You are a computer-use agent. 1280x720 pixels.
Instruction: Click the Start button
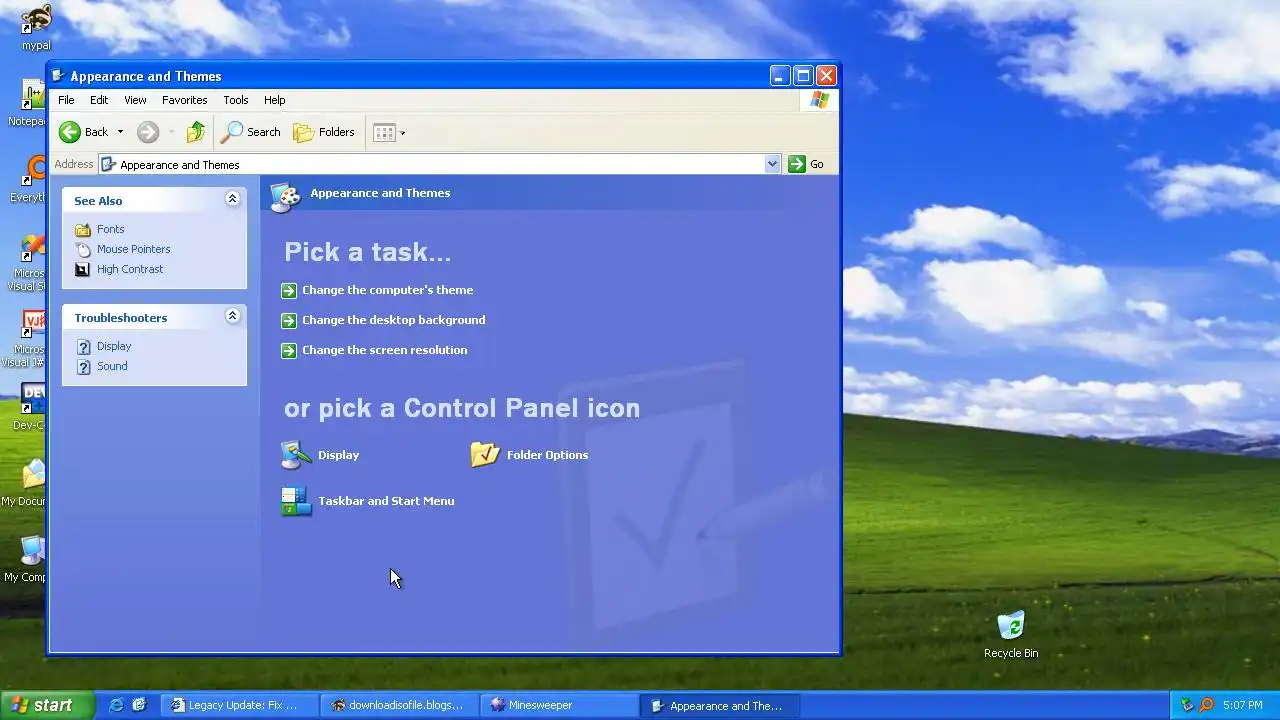[x=46, y=705]
